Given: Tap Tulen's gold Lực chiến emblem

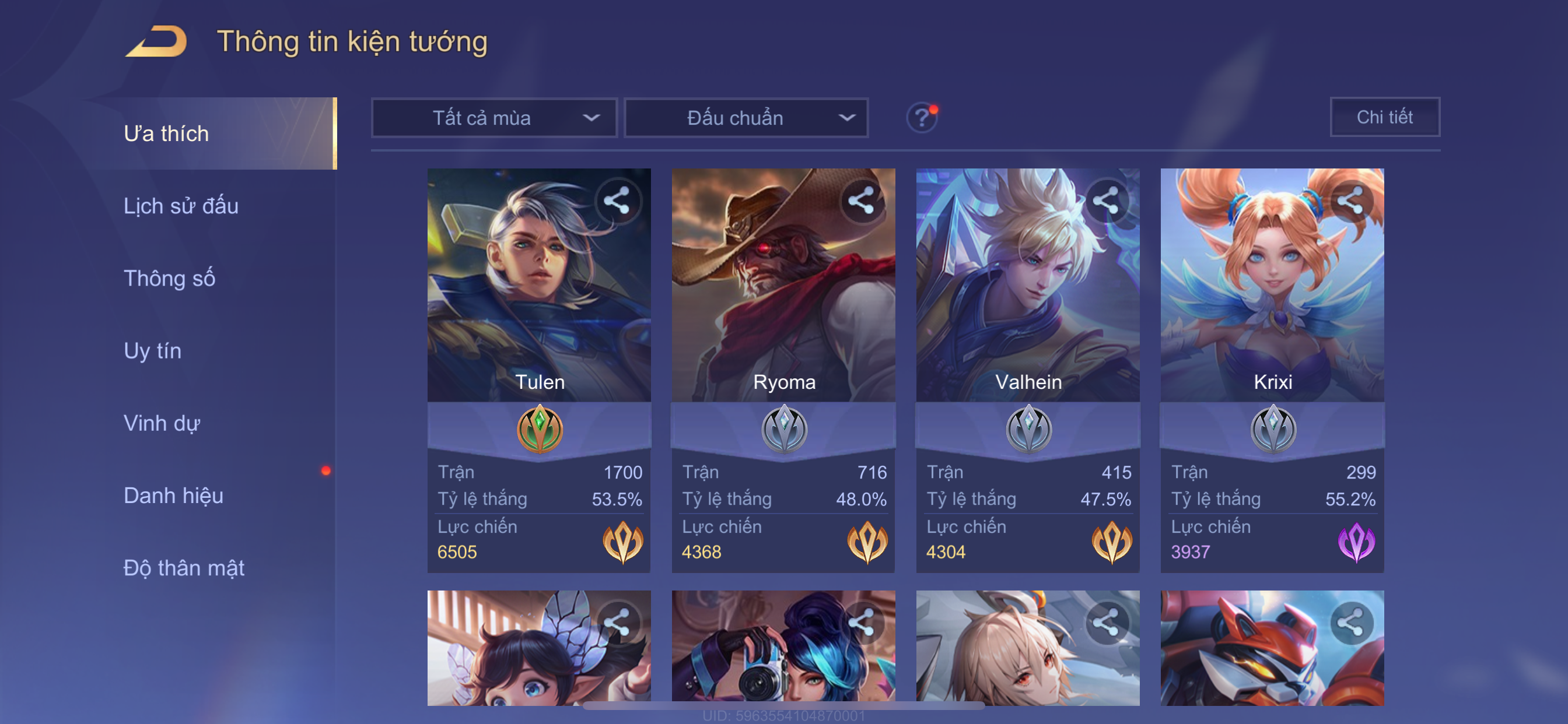Looking at the screenshot, I should [x=622, y=541].
